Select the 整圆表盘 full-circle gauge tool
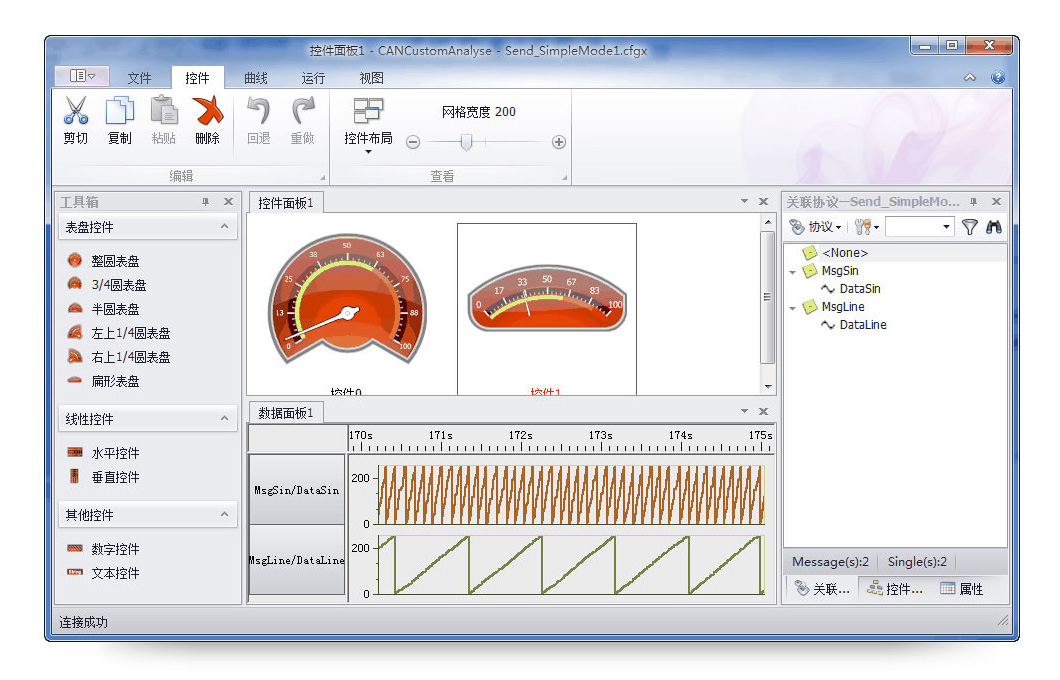The image size is (1060, 680). click(114, 261)
